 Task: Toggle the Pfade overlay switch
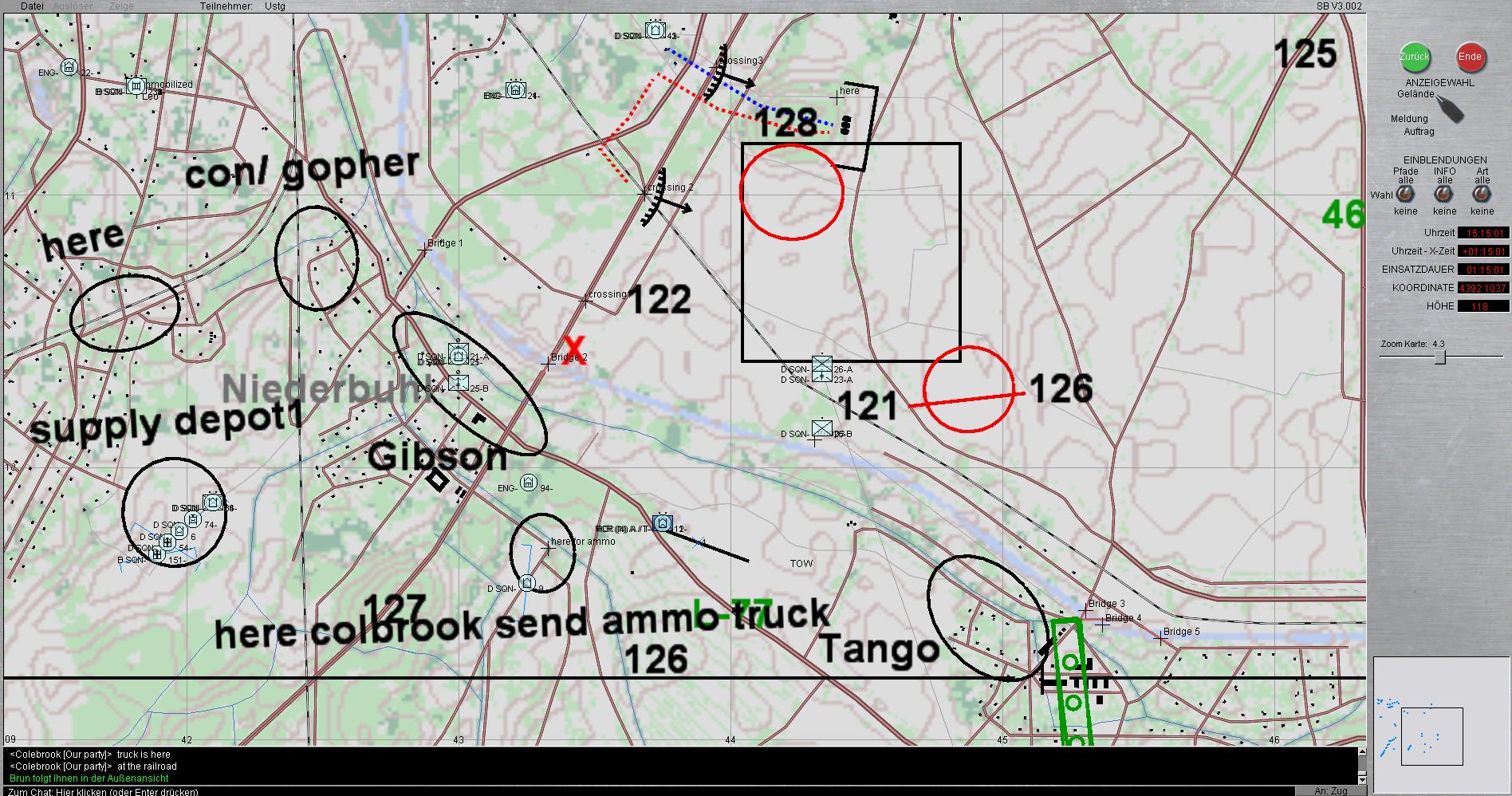click(1405, 193)
